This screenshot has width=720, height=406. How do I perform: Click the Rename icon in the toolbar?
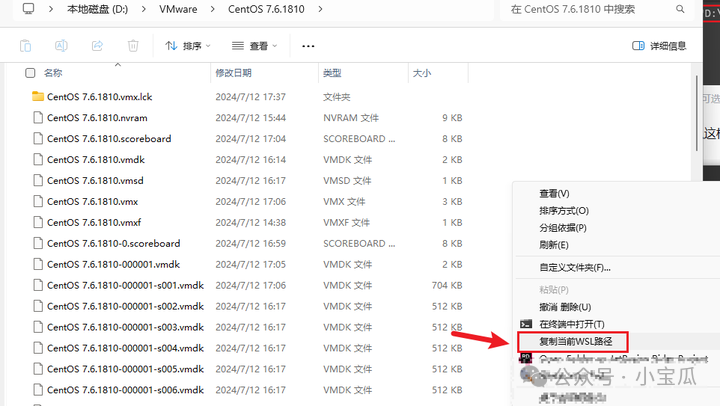(61, 46)
